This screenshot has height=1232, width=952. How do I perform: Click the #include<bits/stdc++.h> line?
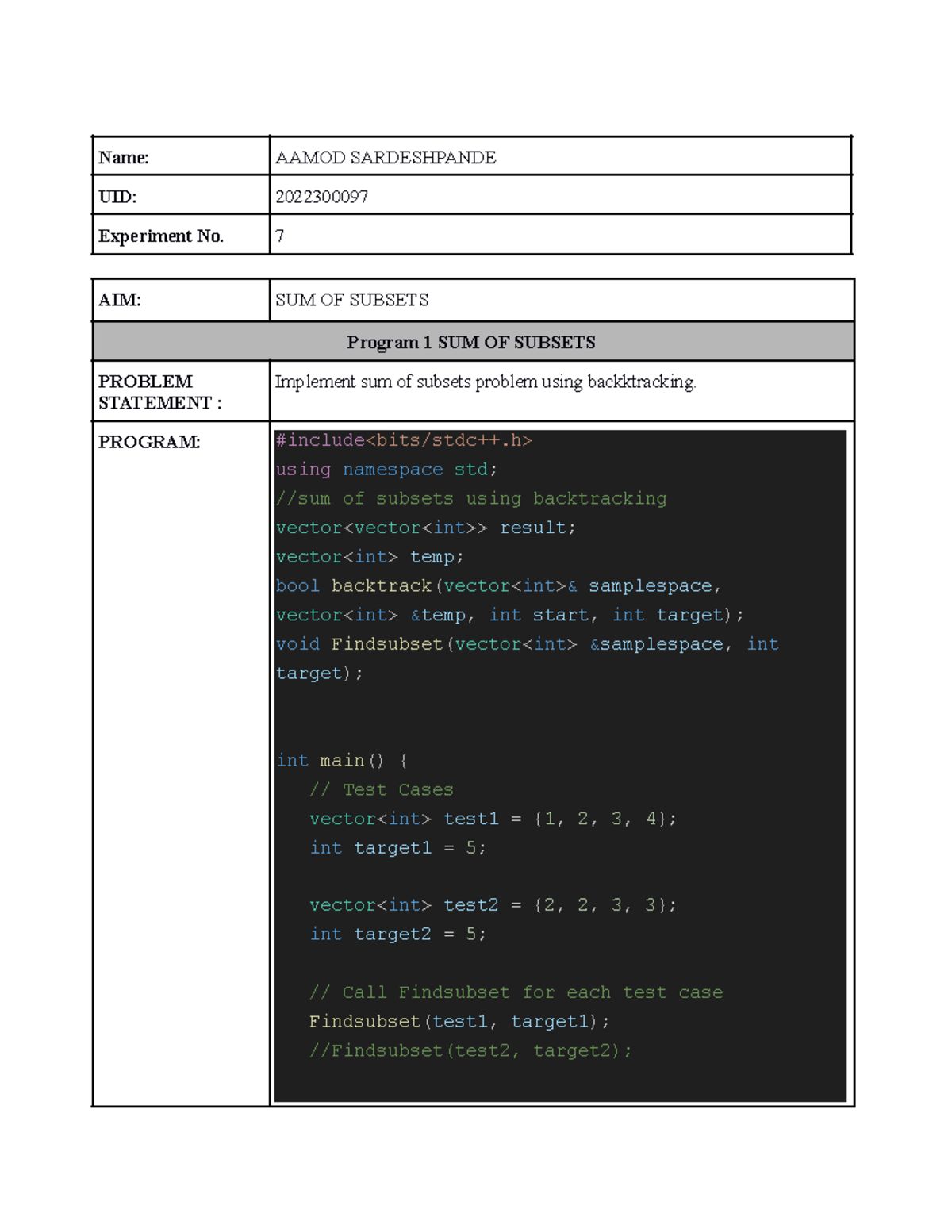pos(404,440)
